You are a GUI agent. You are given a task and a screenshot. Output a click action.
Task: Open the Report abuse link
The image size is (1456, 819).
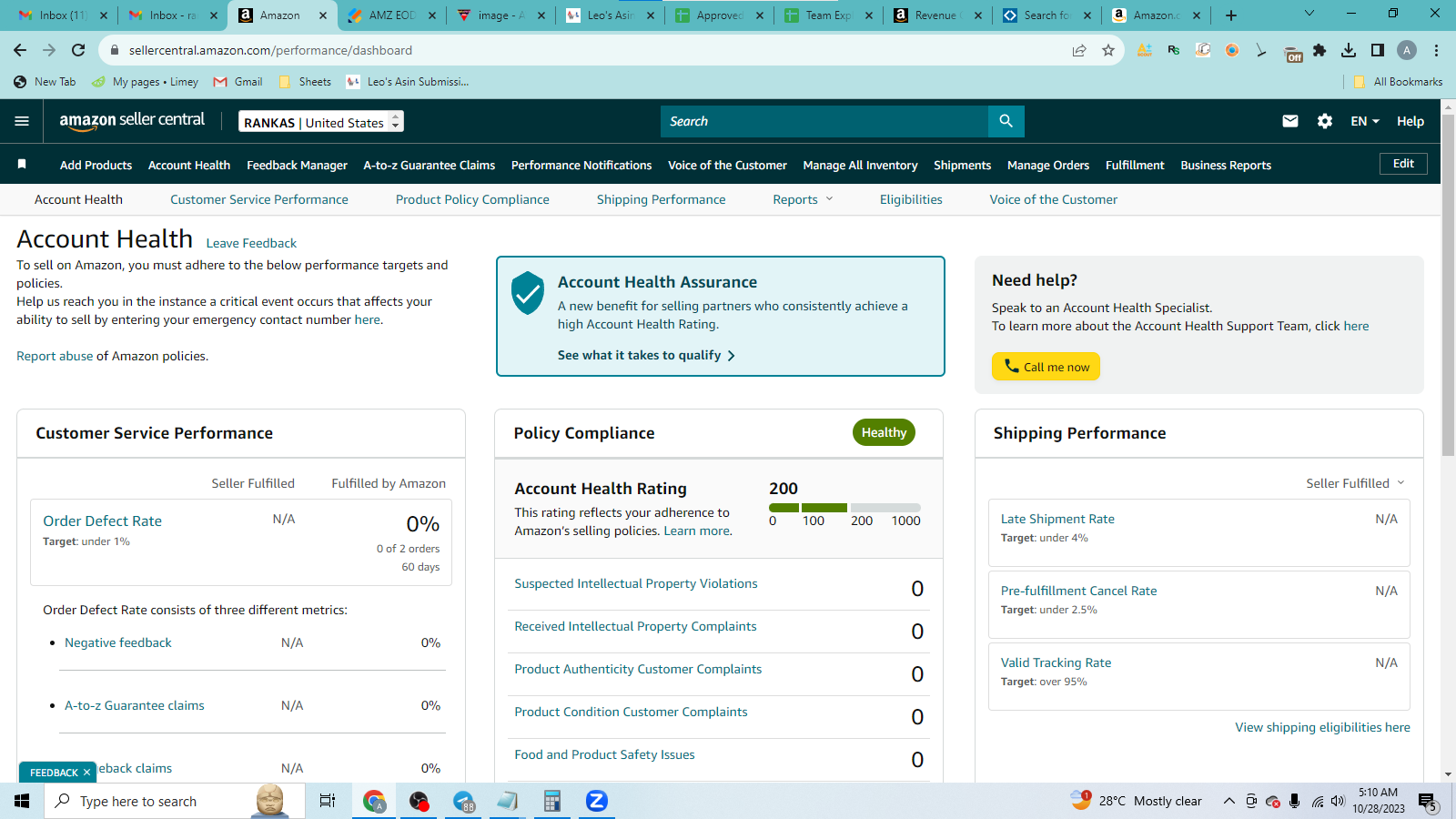pos(55,356)
